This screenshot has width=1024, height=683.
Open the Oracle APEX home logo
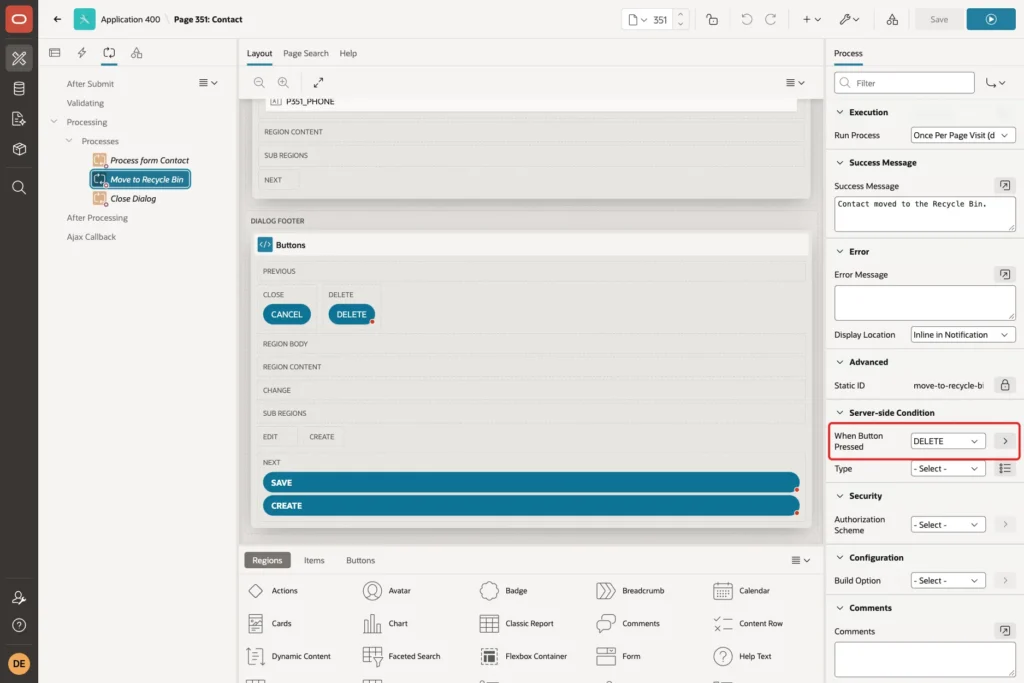point(19,19)
